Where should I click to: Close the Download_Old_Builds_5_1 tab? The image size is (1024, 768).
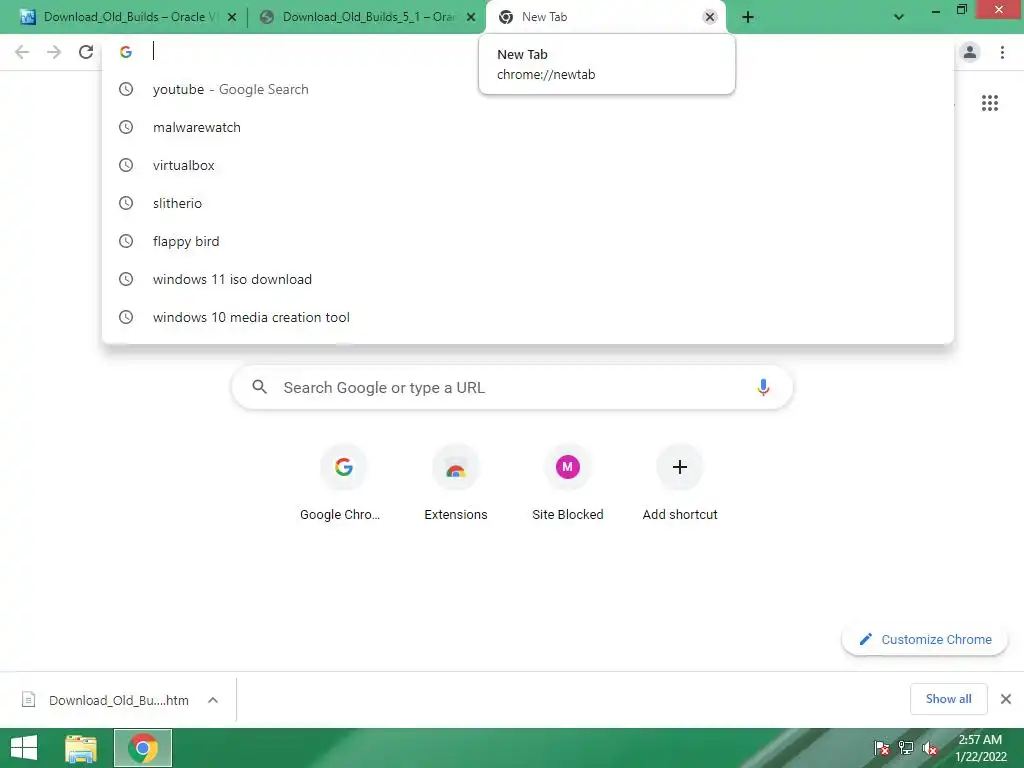[471, 17]
